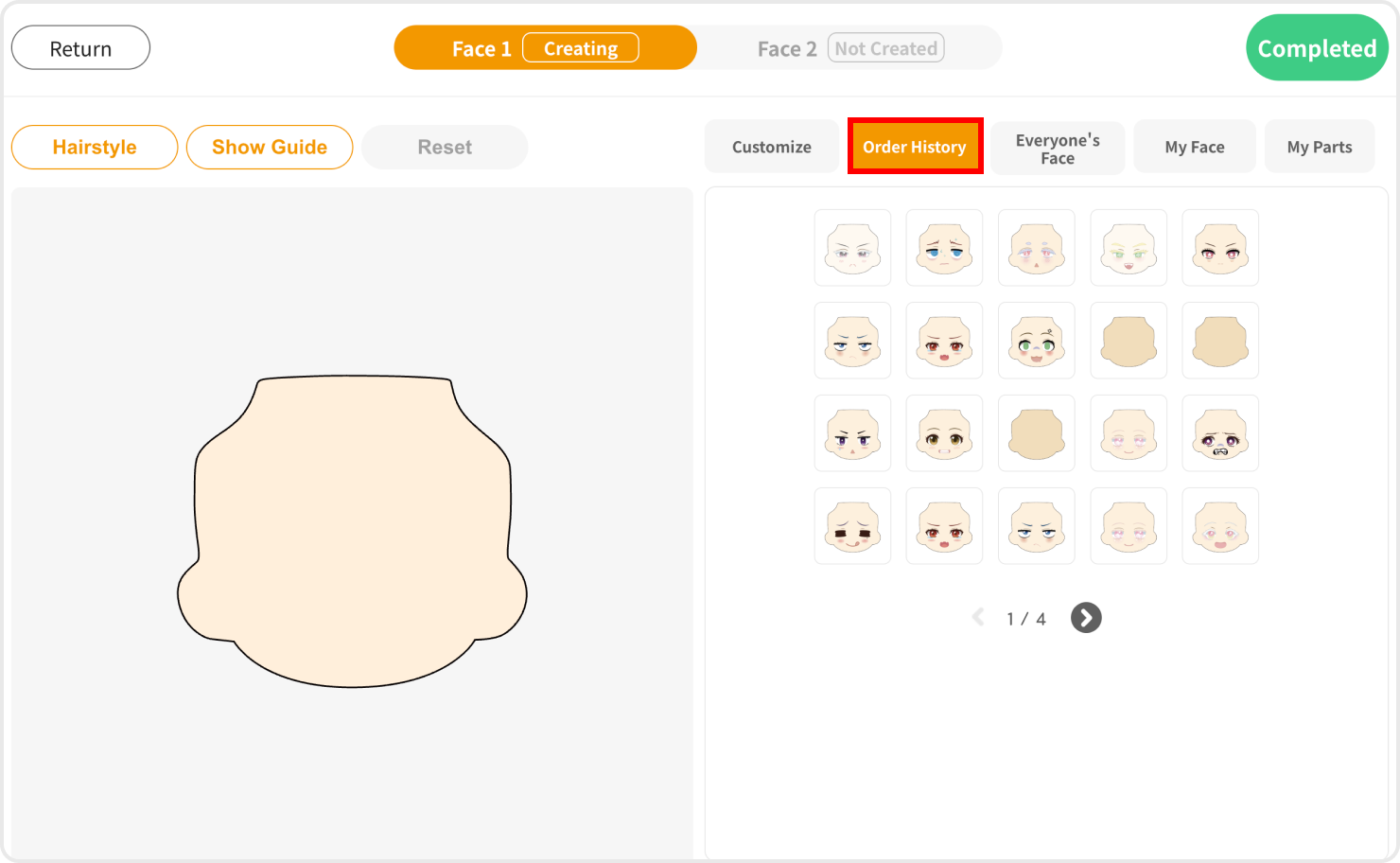Go to previous page of faces
The height and width of the screenshot is (863, 1400).
coord(978,618)
